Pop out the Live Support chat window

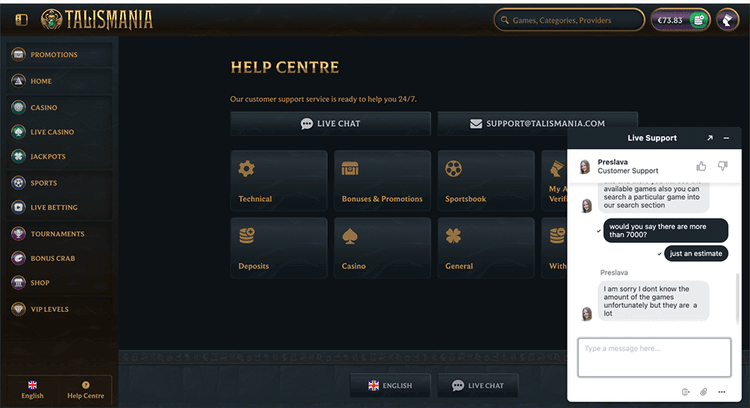(710, 138)
